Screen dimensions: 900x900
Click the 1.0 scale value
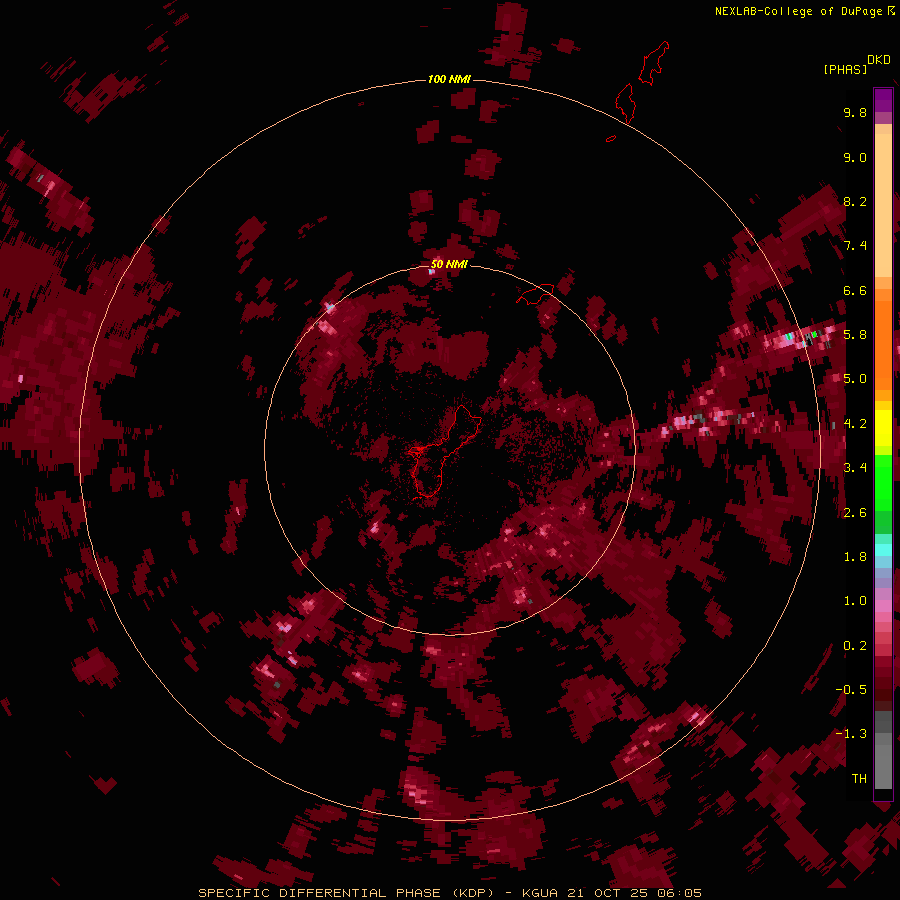[855, 601]
